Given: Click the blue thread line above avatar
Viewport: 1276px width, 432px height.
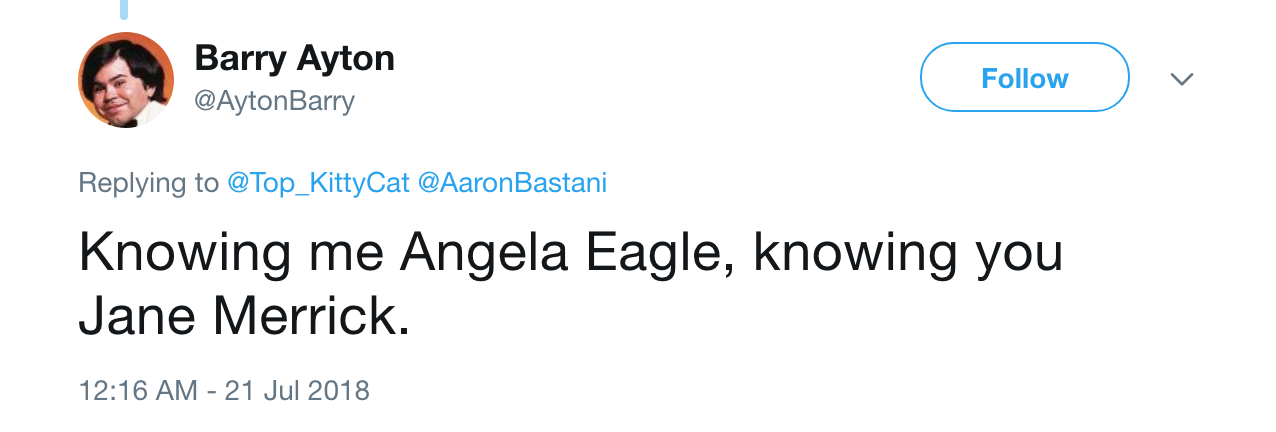Looking at the screenshot, I should (124, 9).
